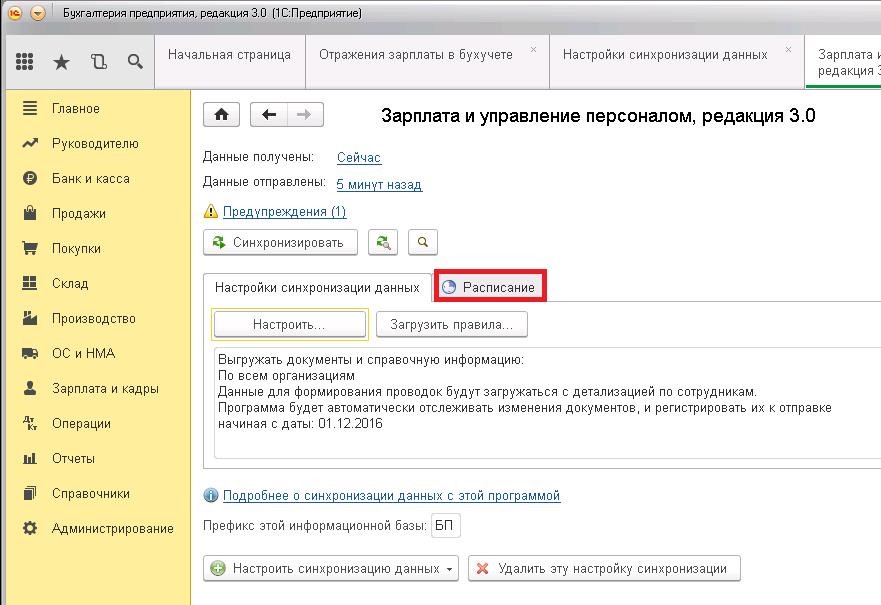Open the history icon in top toolbar
Viewport: 881px width, 605px height.
click(x=99, y=61)
